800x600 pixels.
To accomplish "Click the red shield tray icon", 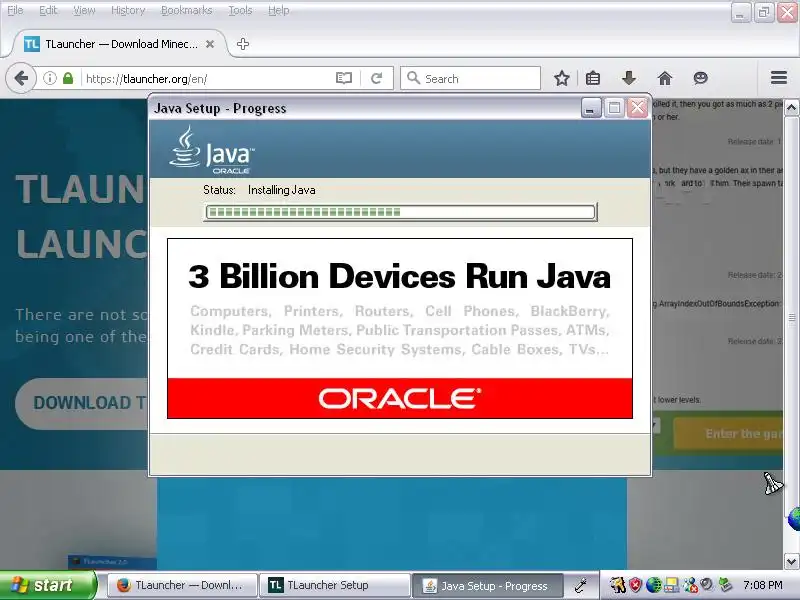I will 635,585.
